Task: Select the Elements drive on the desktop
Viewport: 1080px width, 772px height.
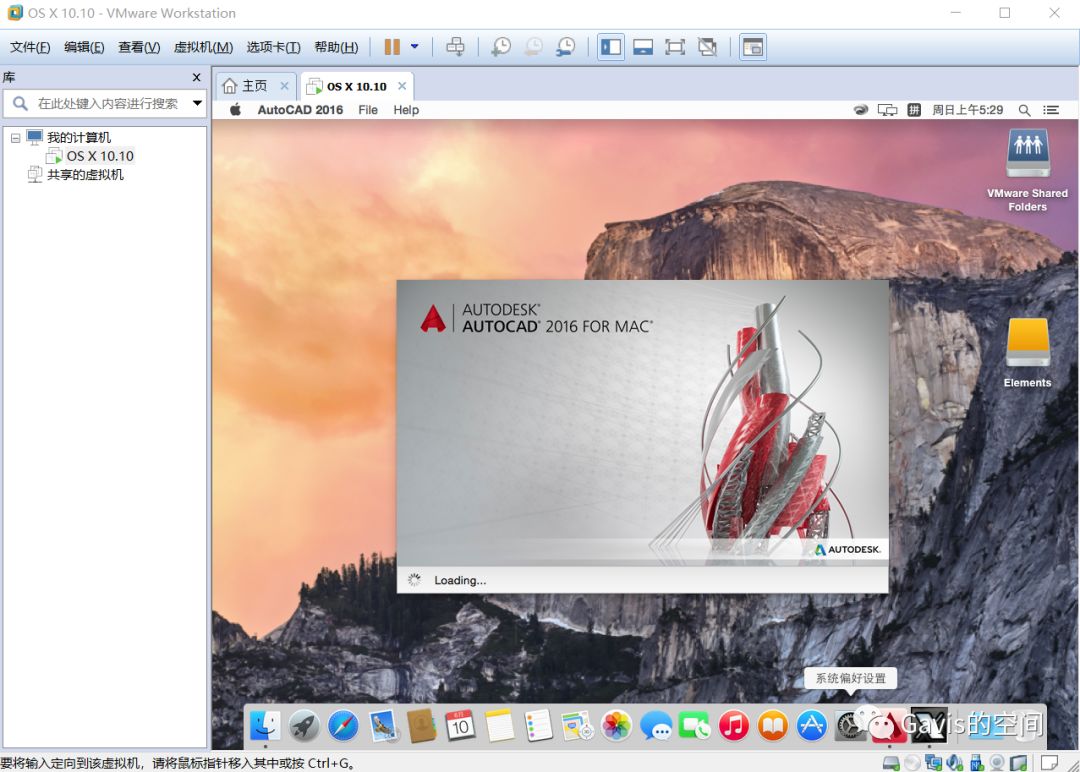Action: [x=1028, y=353]
